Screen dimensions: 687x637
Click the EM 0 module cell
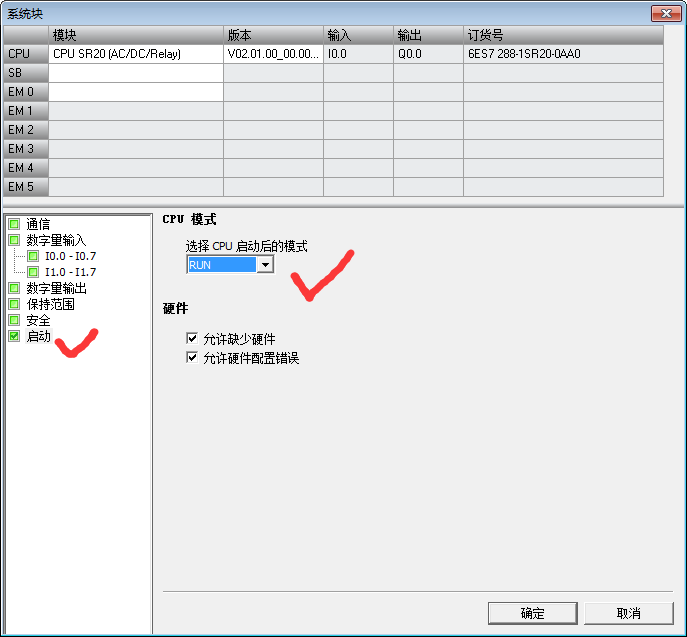(x=136, y=92)
